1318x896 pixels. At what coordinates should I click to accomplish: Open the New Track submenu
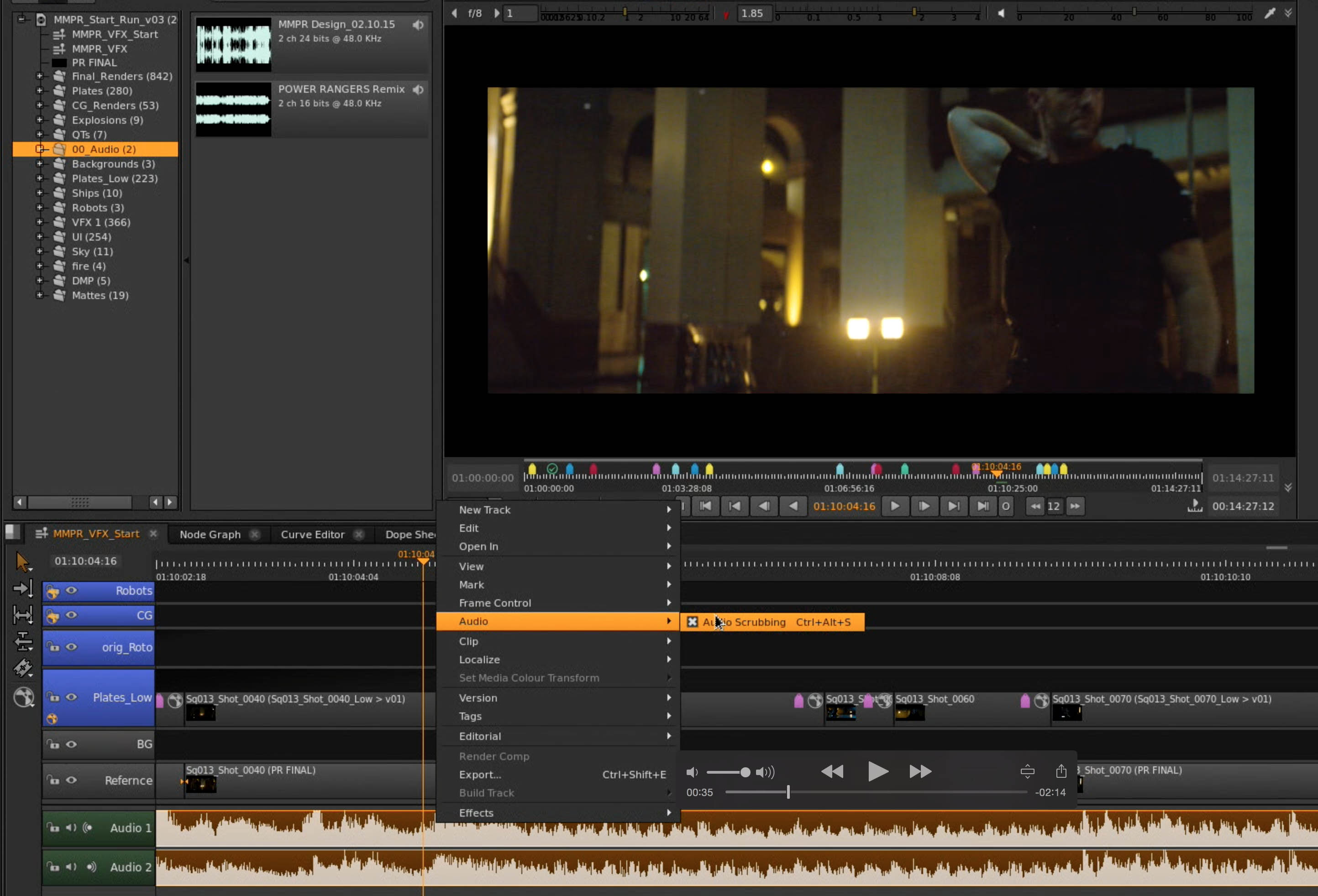pyautogui.click(x=558, y=510)
